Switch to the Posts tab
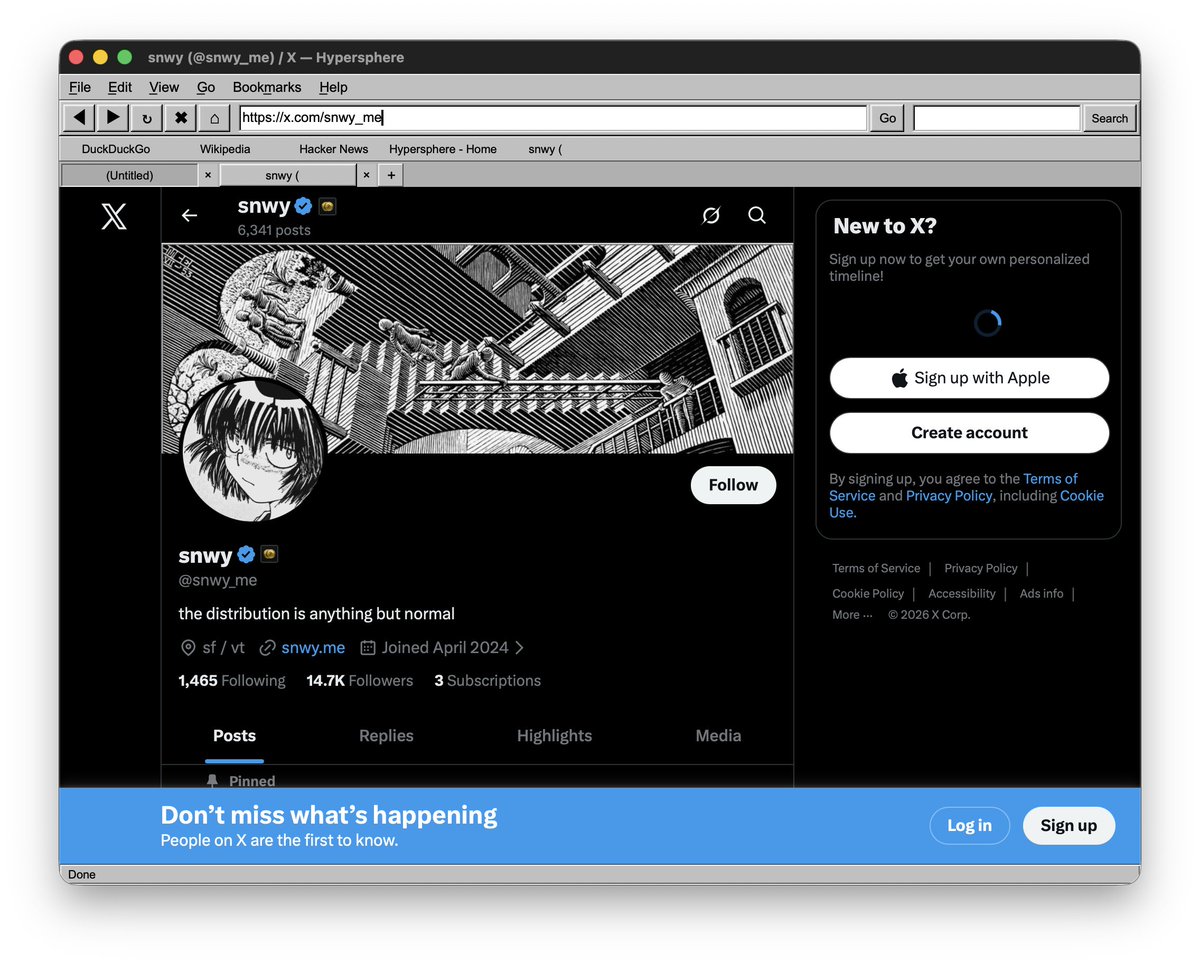 point(235,736)
